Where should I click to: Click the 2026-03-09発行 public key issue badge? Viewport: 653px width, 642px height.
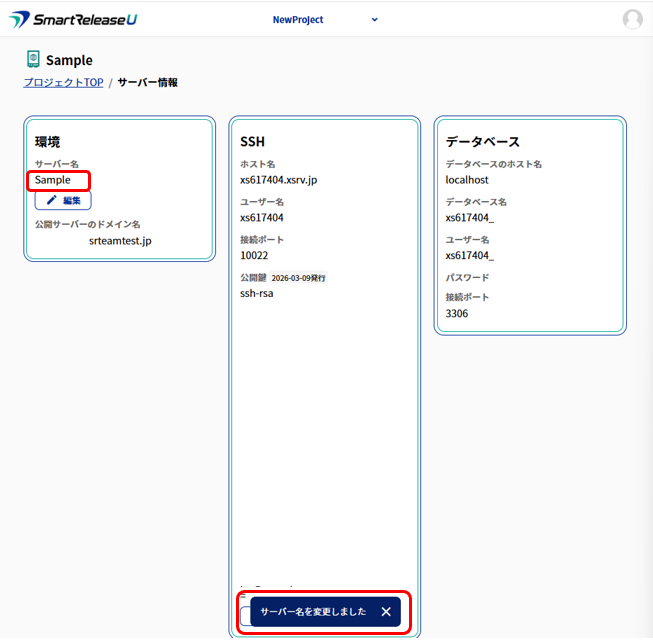point(298,277)
